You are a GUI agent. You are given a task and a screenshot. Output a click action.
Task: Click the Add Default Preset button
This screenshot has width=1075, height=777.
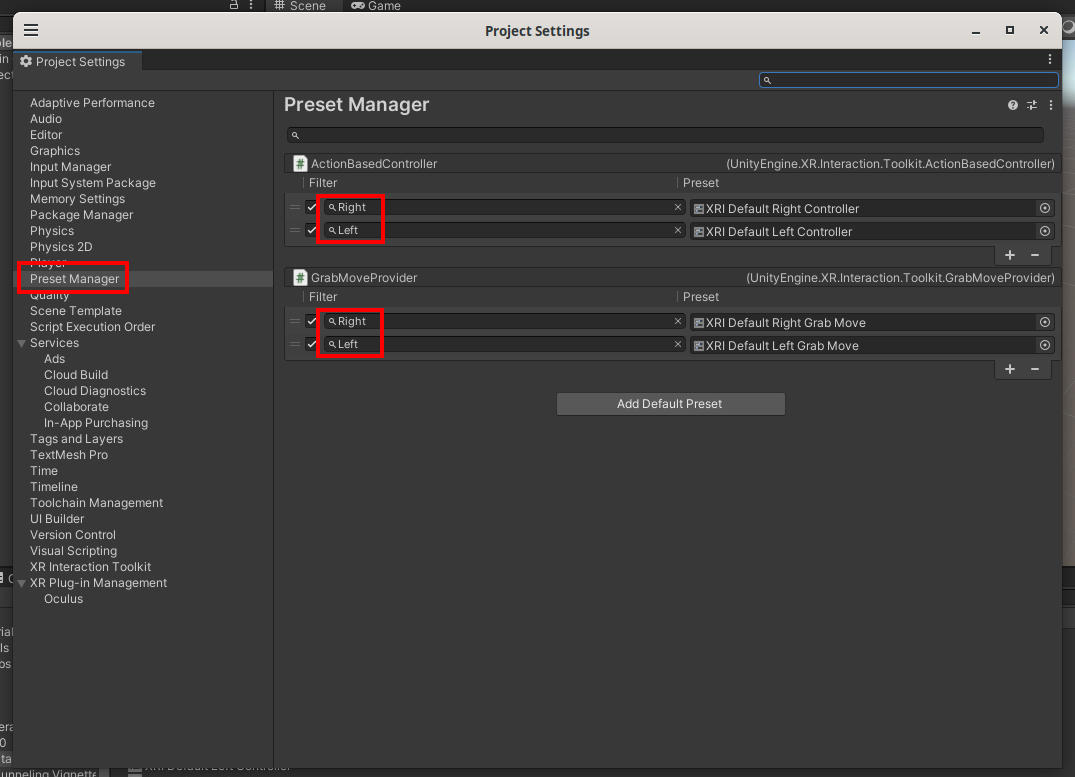click(670, 404)
